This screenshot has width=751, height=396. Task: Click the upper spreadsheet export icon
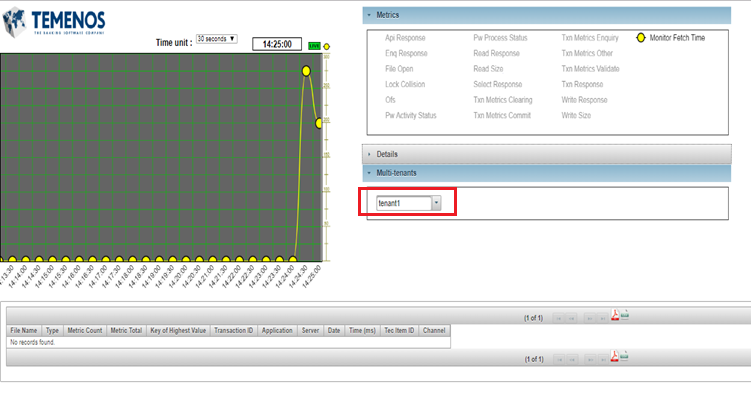pos(625,315)
